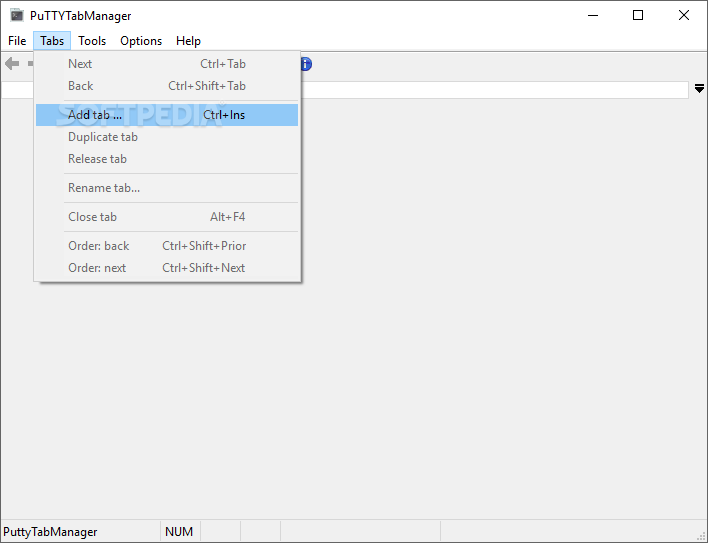This screenshot has width=708, height=543.
Task: Choose Rename tab... from menu
Action: click(167, 188)
